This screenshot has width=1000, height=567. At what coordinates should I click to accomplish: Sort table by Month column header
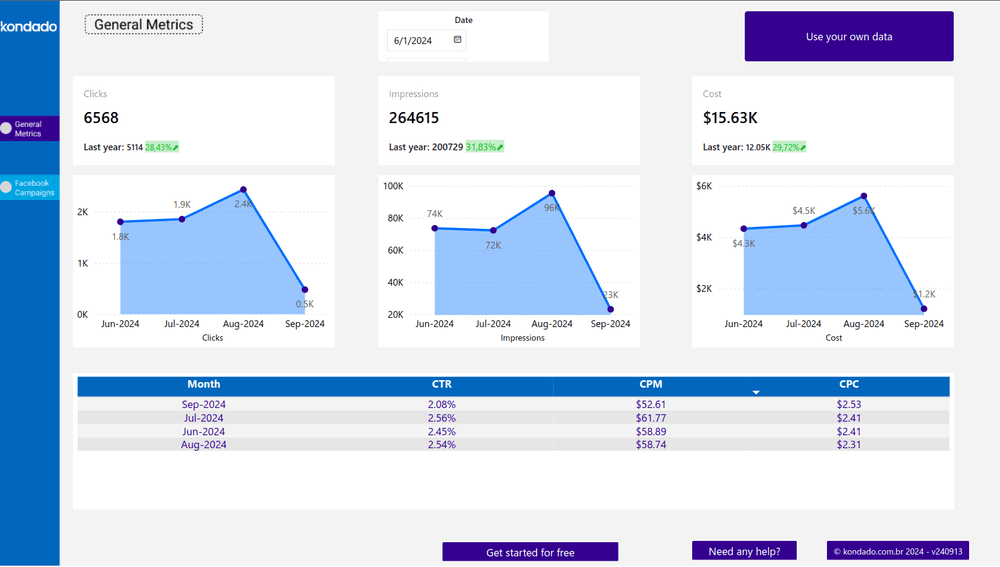(203, 384)
